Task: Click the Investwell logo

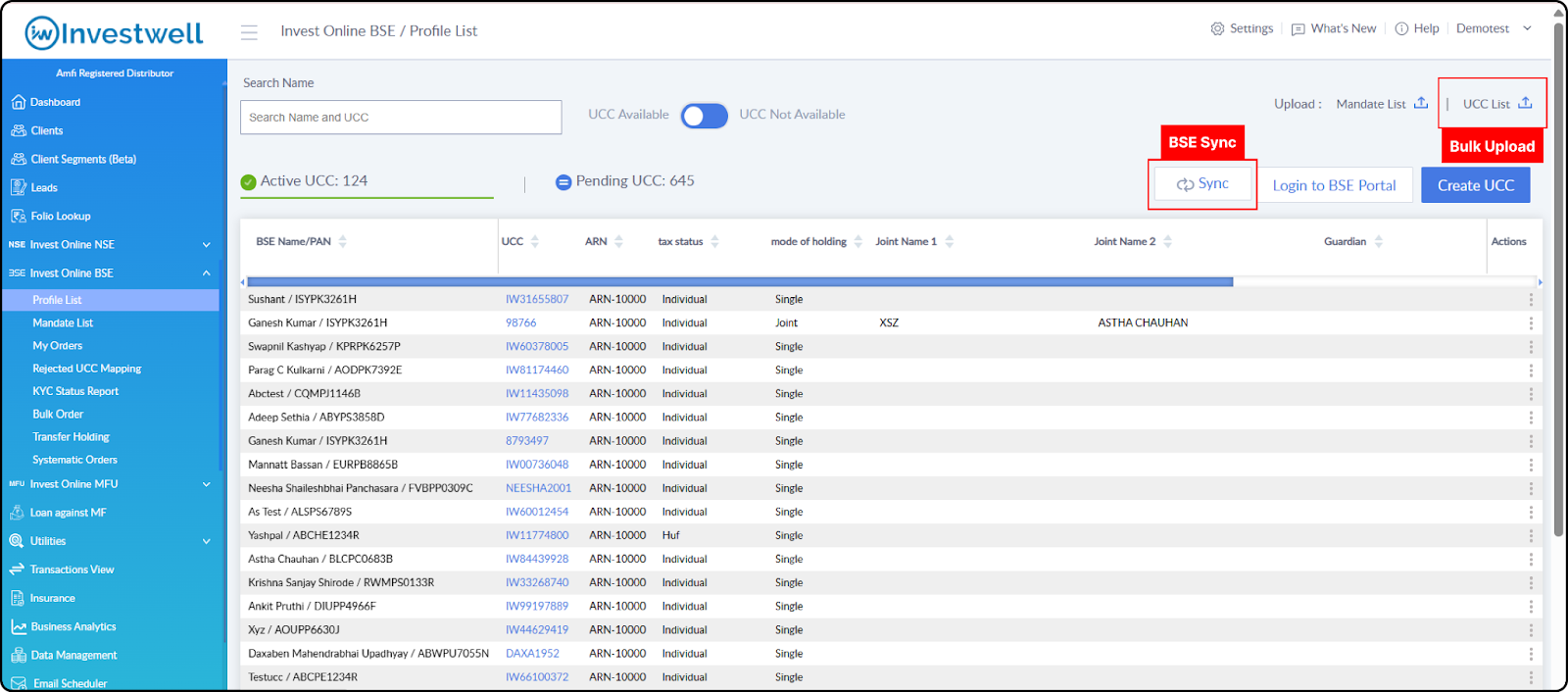Action: tap(114, 32)
